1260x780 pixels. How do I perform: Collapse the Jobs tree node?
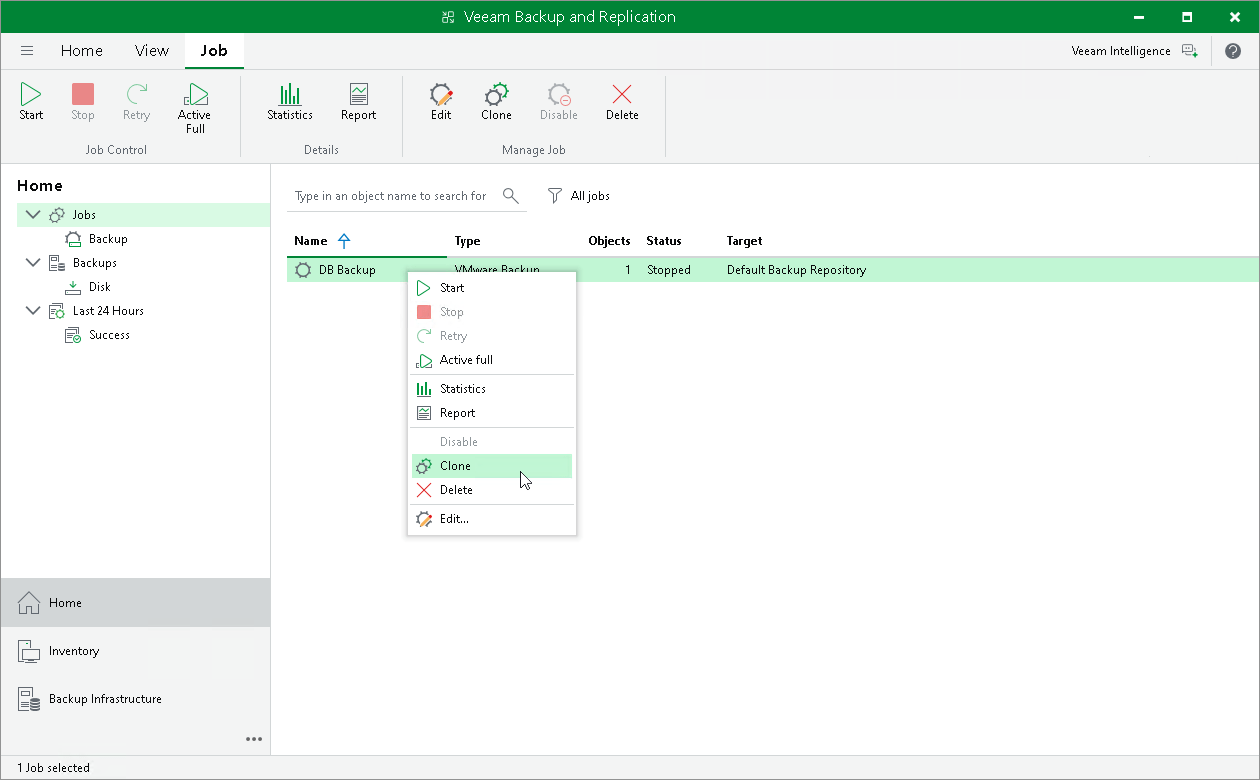pos(33,215)
